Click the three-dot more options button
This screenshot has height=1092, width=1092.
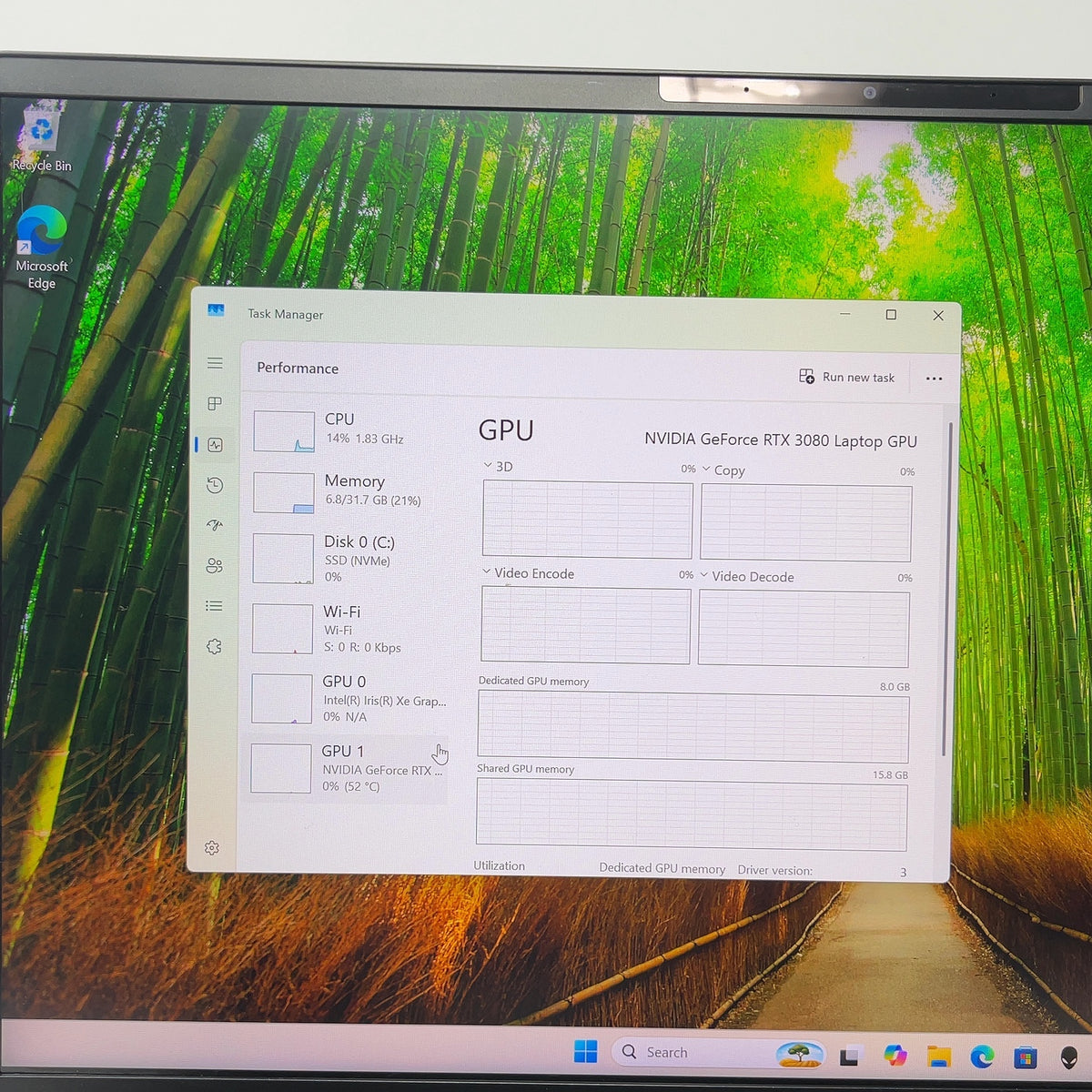[934, 379]
